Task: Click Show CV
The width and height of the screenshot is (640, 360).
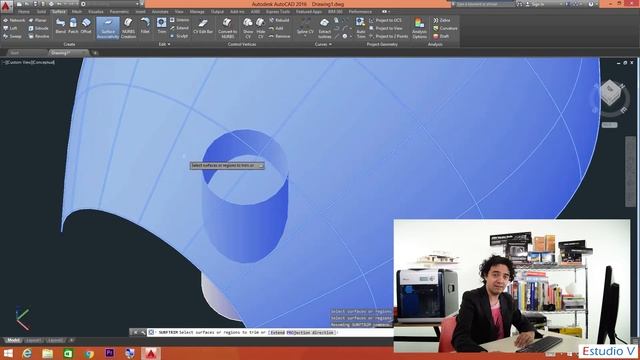Action: 248,28
